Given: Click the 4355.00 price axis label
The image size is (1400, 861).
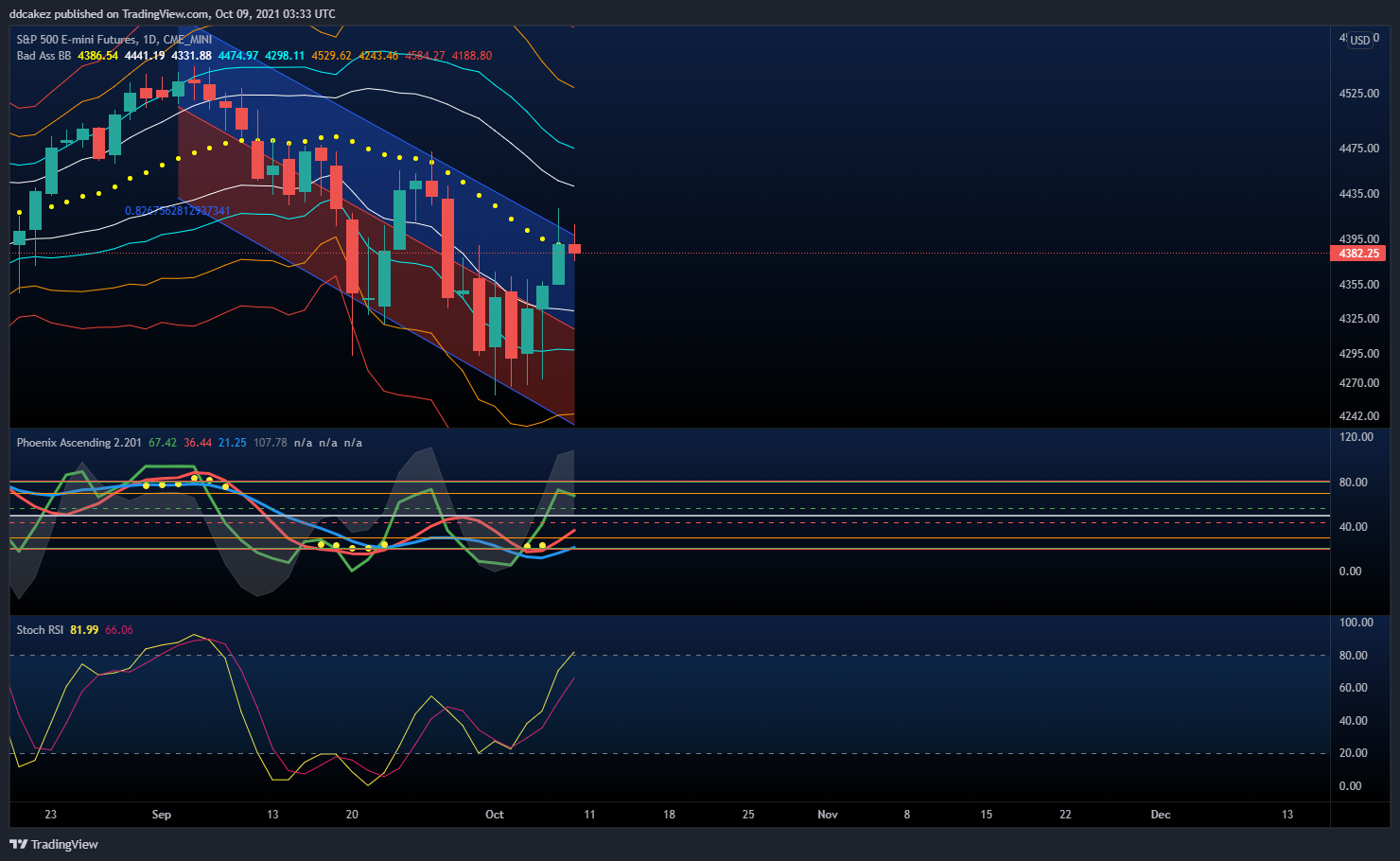Looking at the screenshot, I should pos(1358,285).
